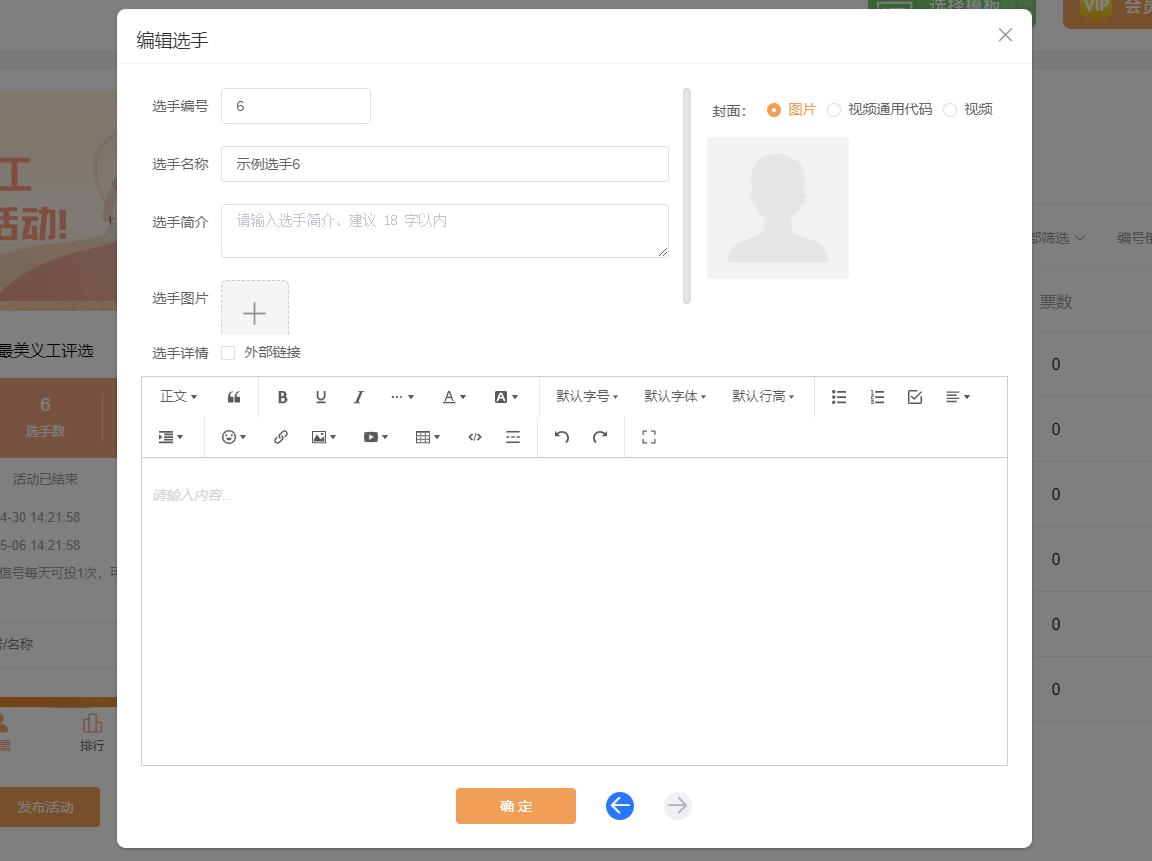Apply italic formatting in editor
1152x861 pixels.
point(359,397)
